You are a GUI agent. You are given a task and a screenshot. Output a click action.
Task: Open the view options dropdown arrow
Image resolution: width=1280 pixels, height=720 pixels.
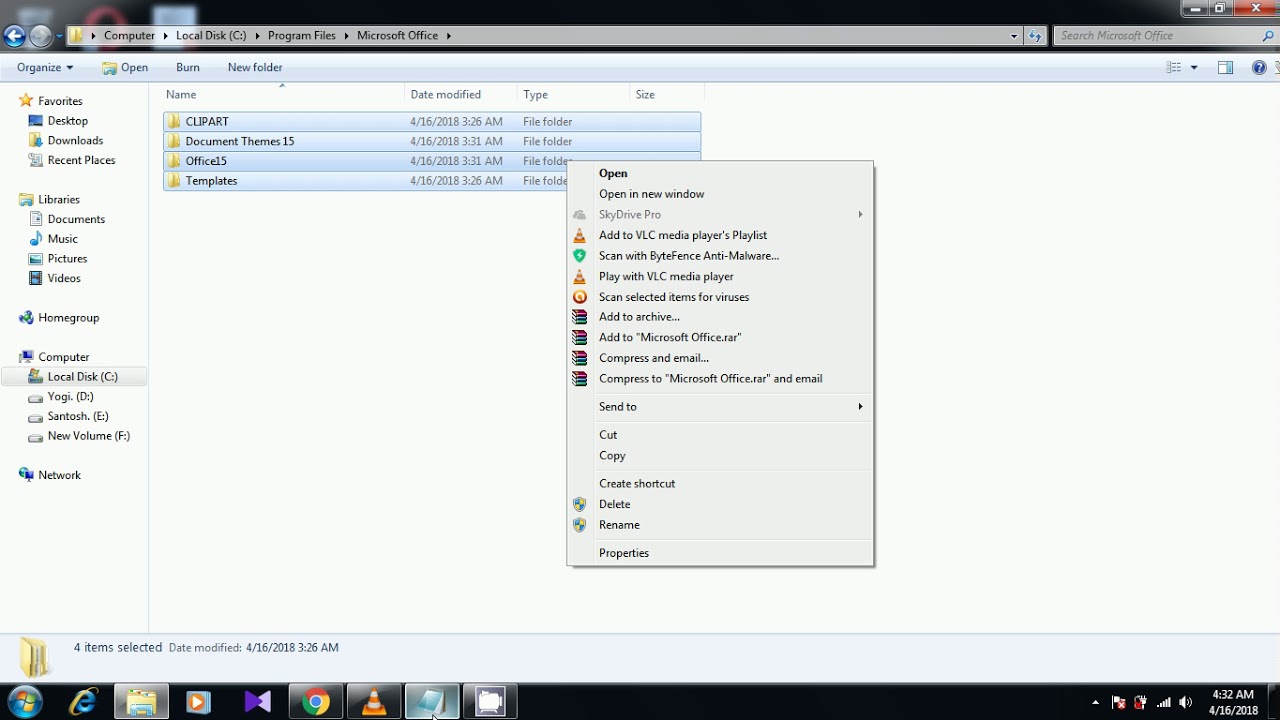click(1194, 67)
